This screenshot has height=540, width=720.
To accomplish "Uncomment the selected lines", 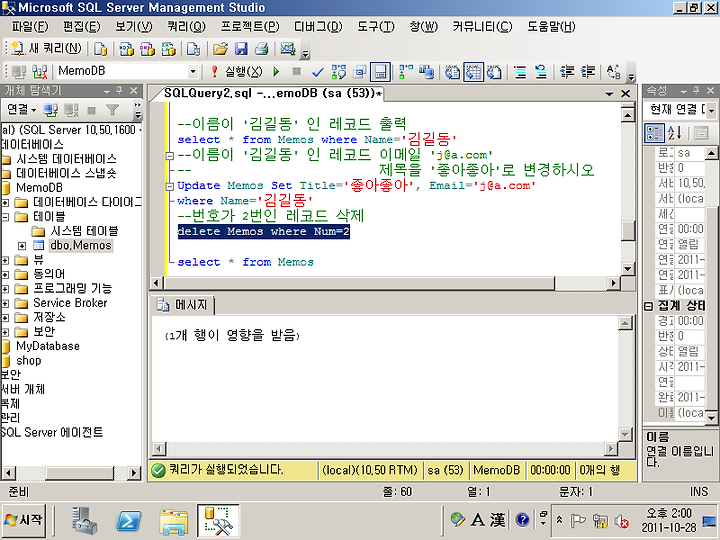I will [541, 72].
